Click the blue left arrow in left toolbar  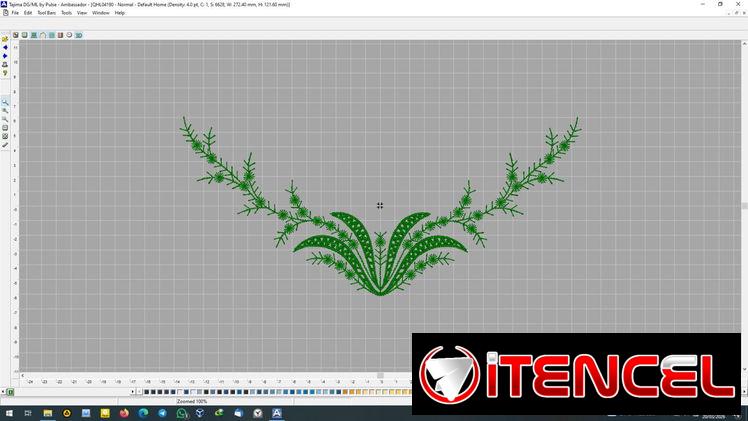[x=5, y=48]
